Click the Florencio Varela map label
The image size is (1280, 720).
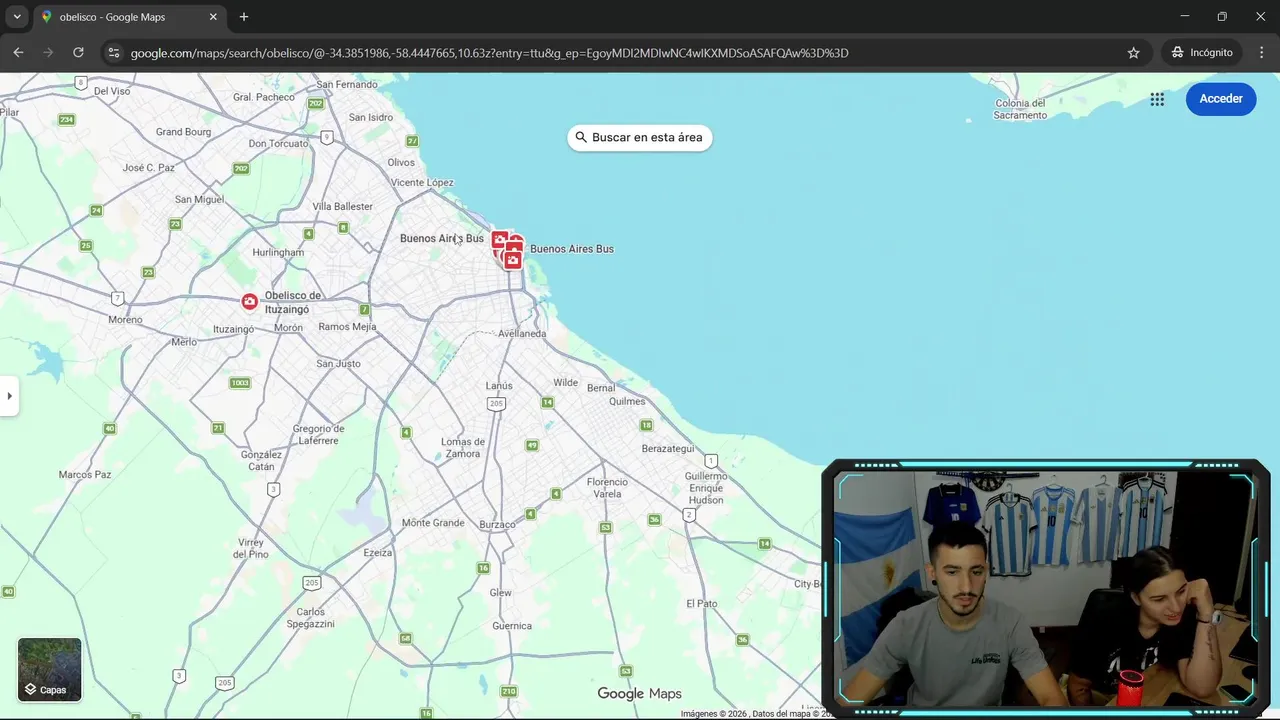click(607, 488)
